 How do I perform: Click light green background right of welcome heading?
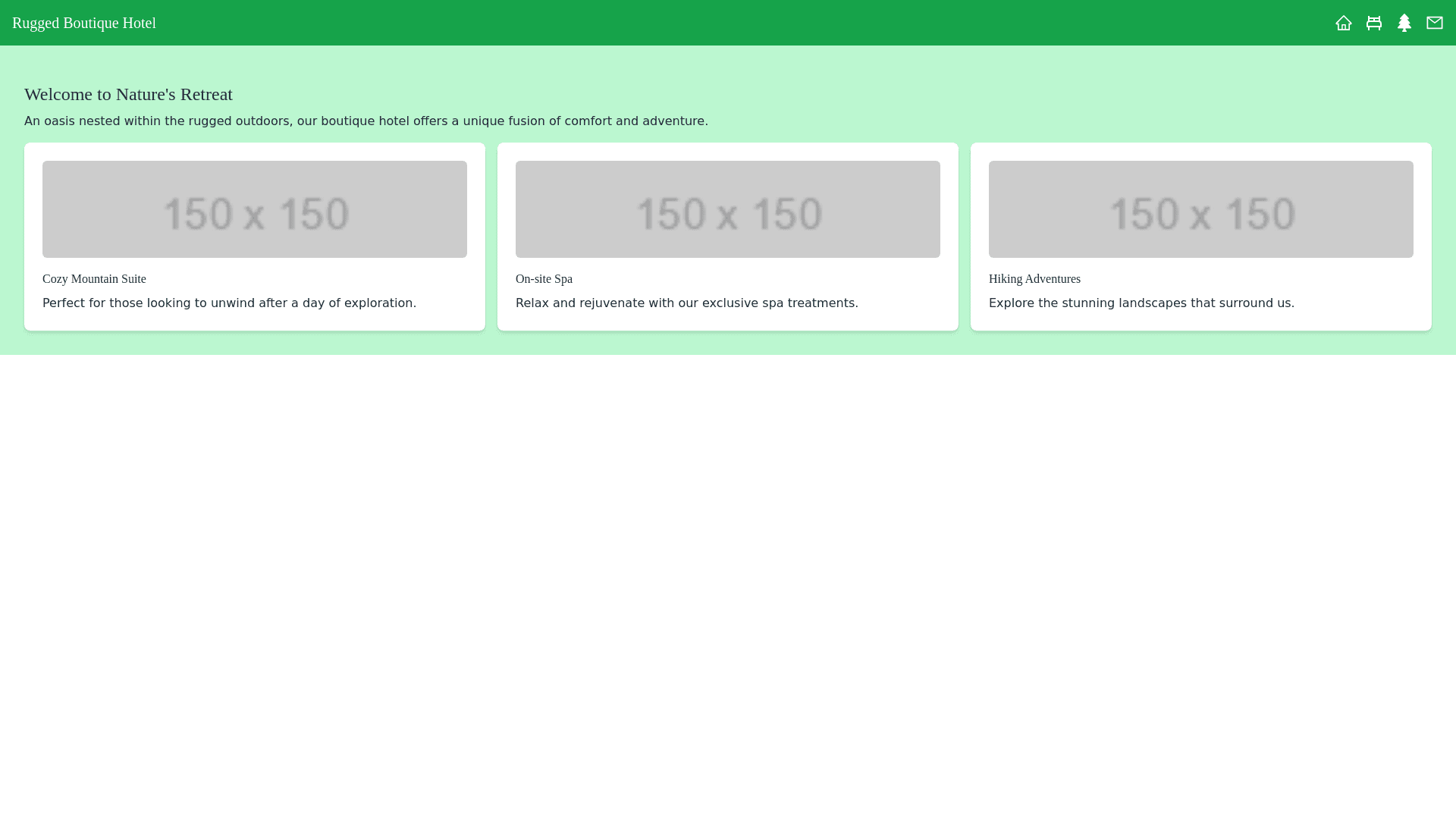(834, 94)
